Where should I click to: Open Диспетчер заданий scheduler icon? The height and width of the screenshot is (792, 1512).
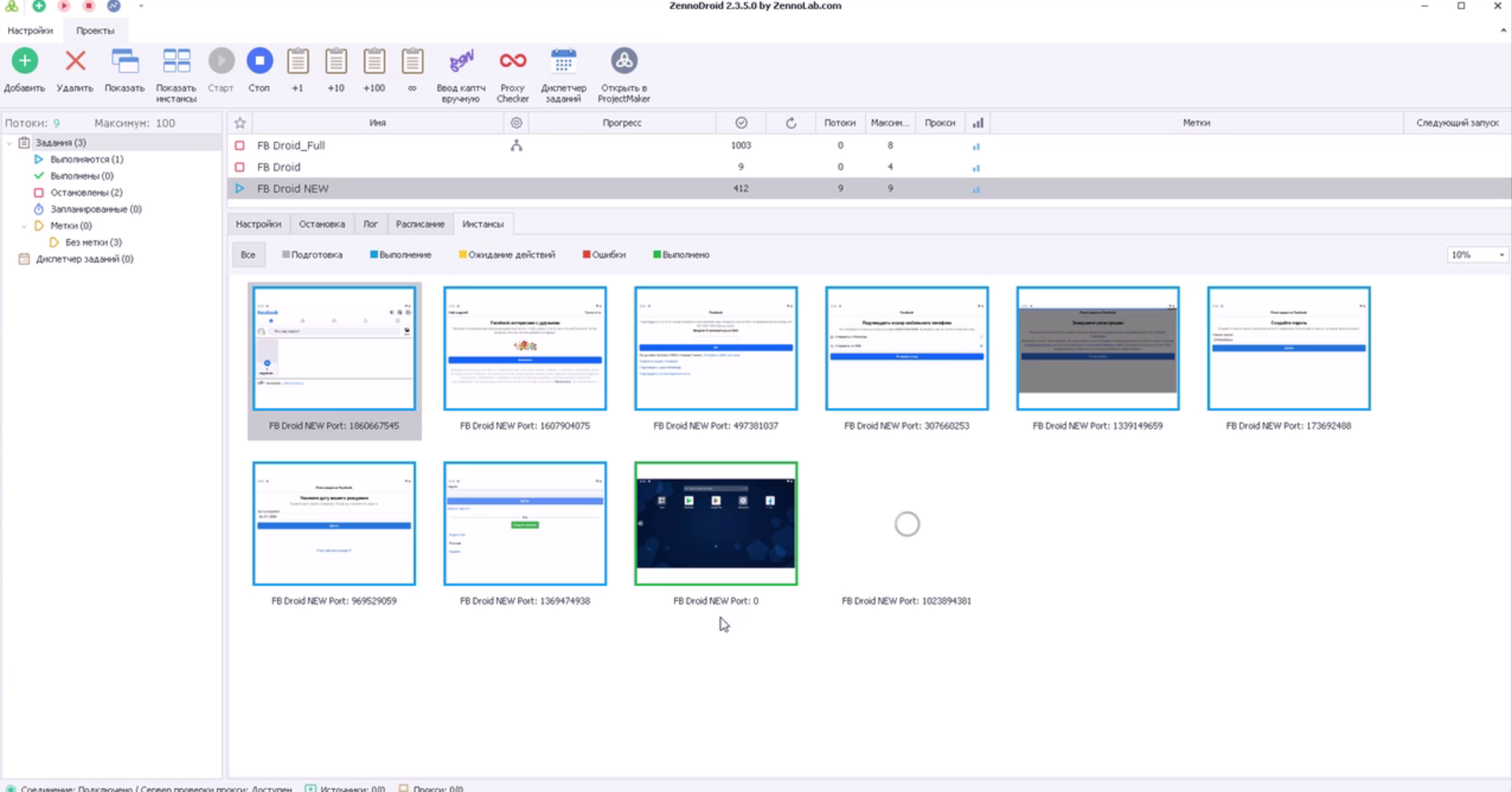tap(563, 62)
